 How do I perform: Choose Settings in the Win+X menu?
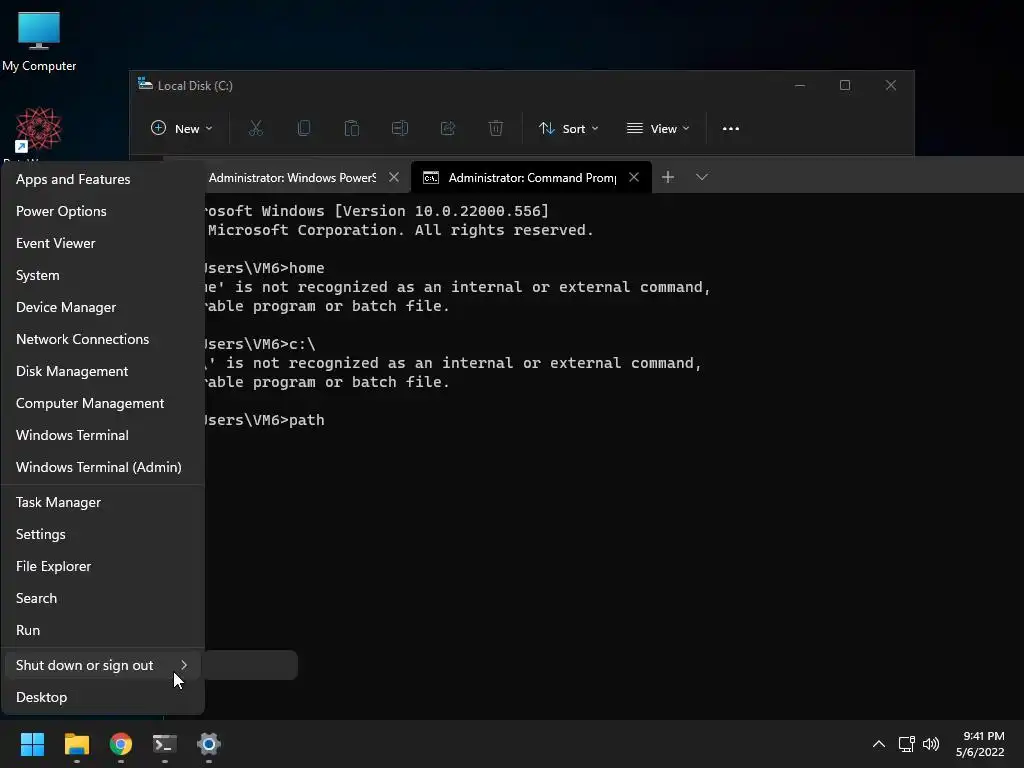click(103, 534)
